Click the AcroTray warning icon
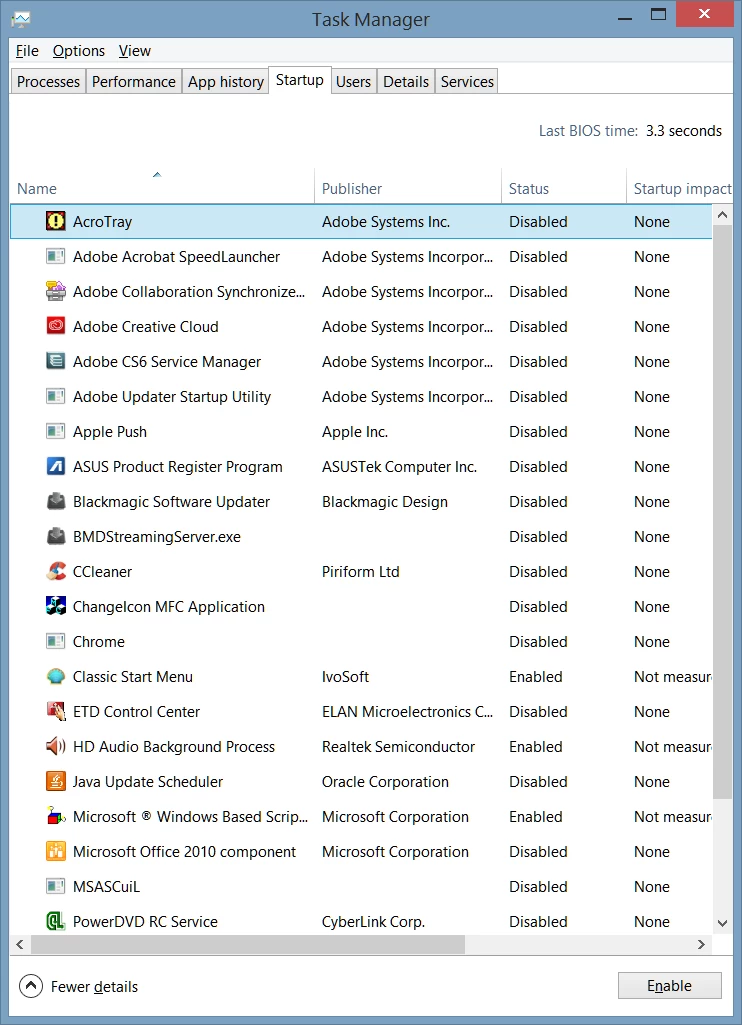 pos(56,221)
